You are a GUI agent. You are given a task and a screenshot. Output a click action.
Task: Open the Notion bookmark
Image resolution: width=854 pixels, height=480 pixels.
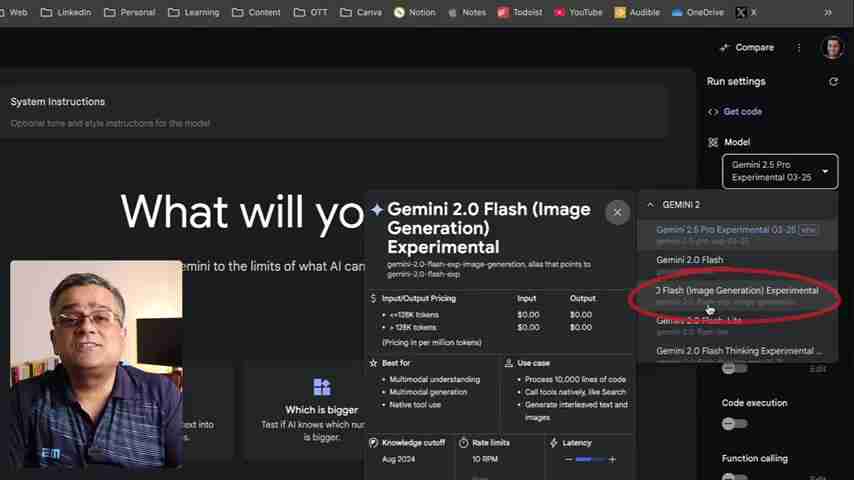(x=414, y=12)
